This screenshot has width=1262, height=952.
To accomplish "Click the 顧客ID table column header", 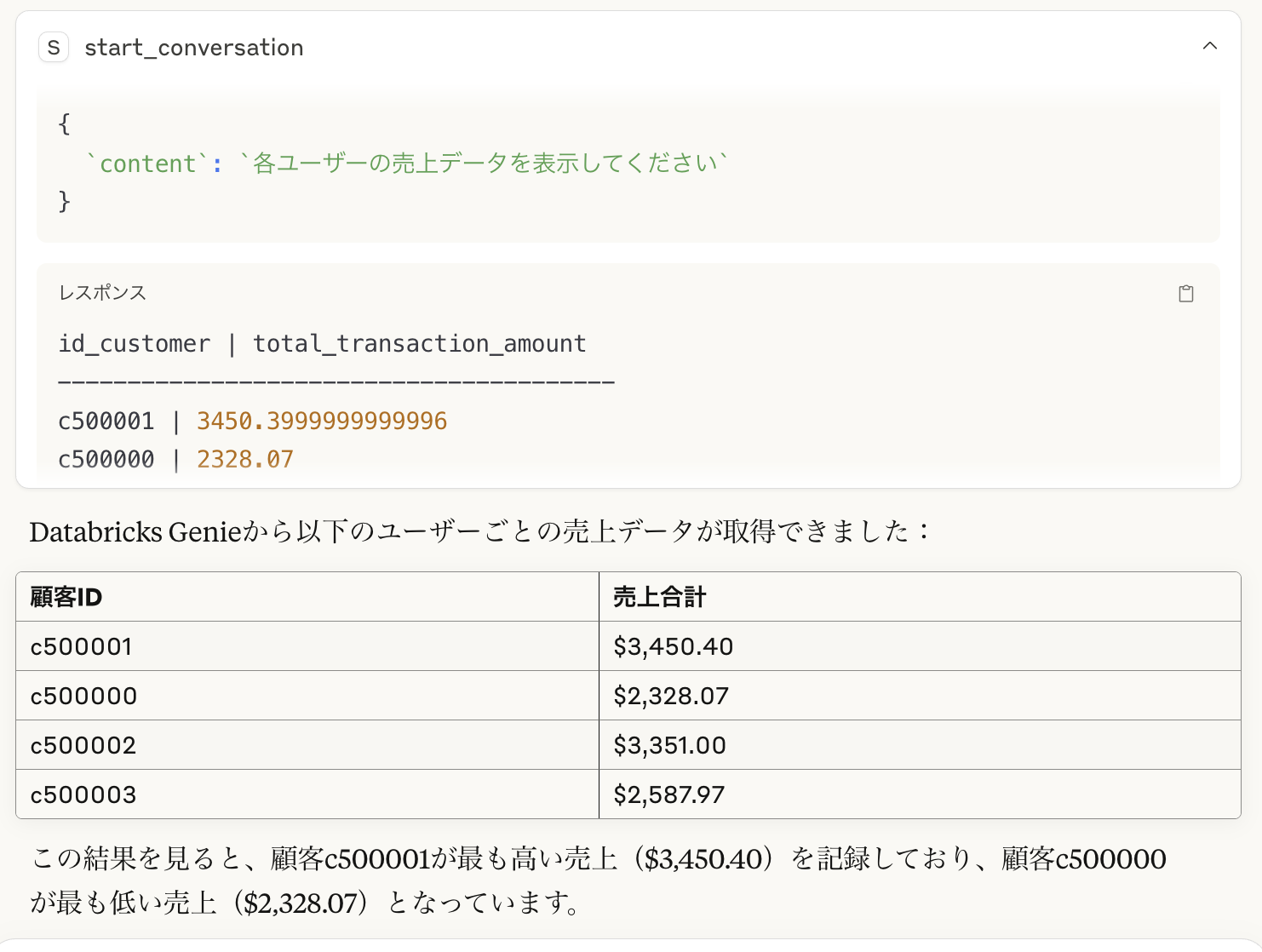I will (66, 597).
